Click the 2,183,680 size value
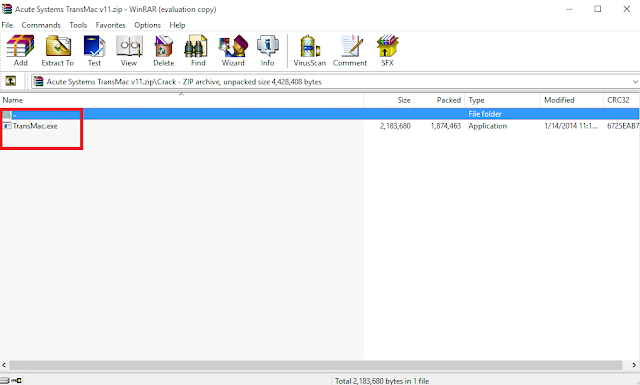This screenshot has height=385, width=640. tap(395, 126)
